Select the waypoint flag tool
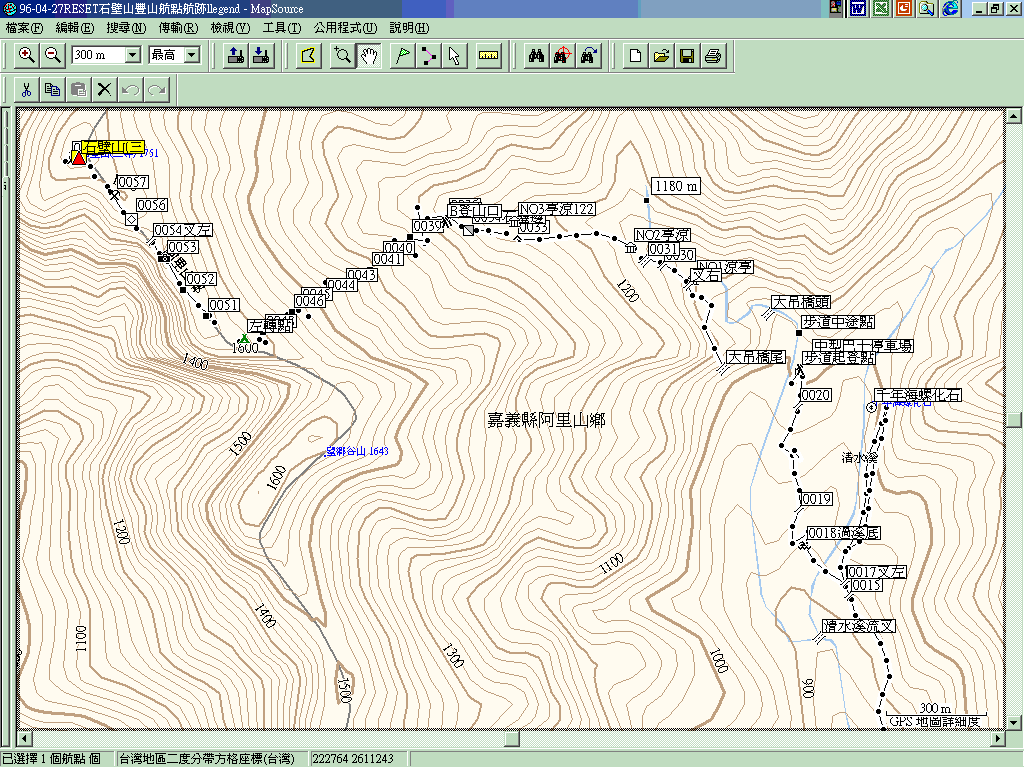 click(x=403, y=56)
